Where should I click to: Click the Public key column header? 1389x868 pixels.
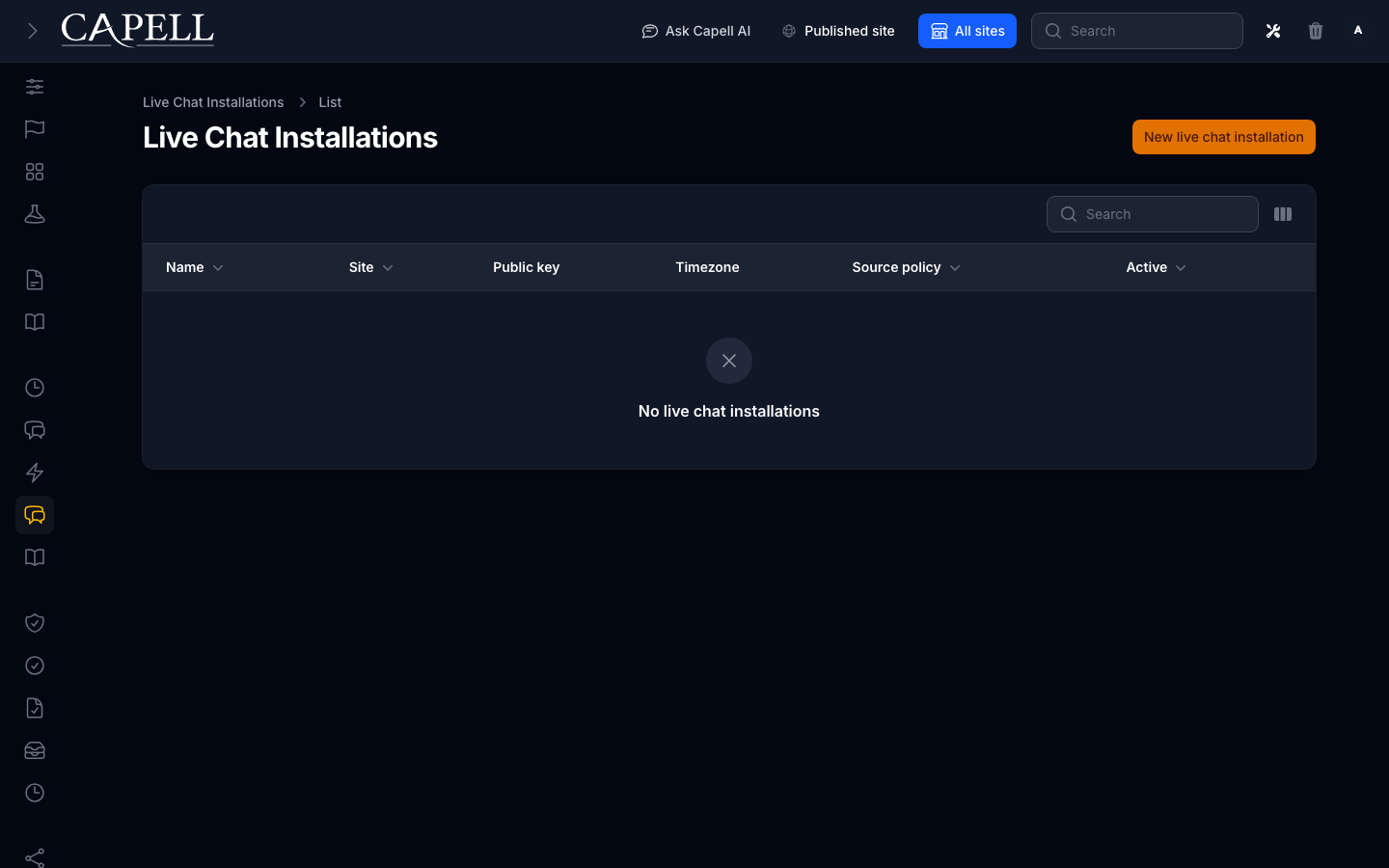click(526, 267)
